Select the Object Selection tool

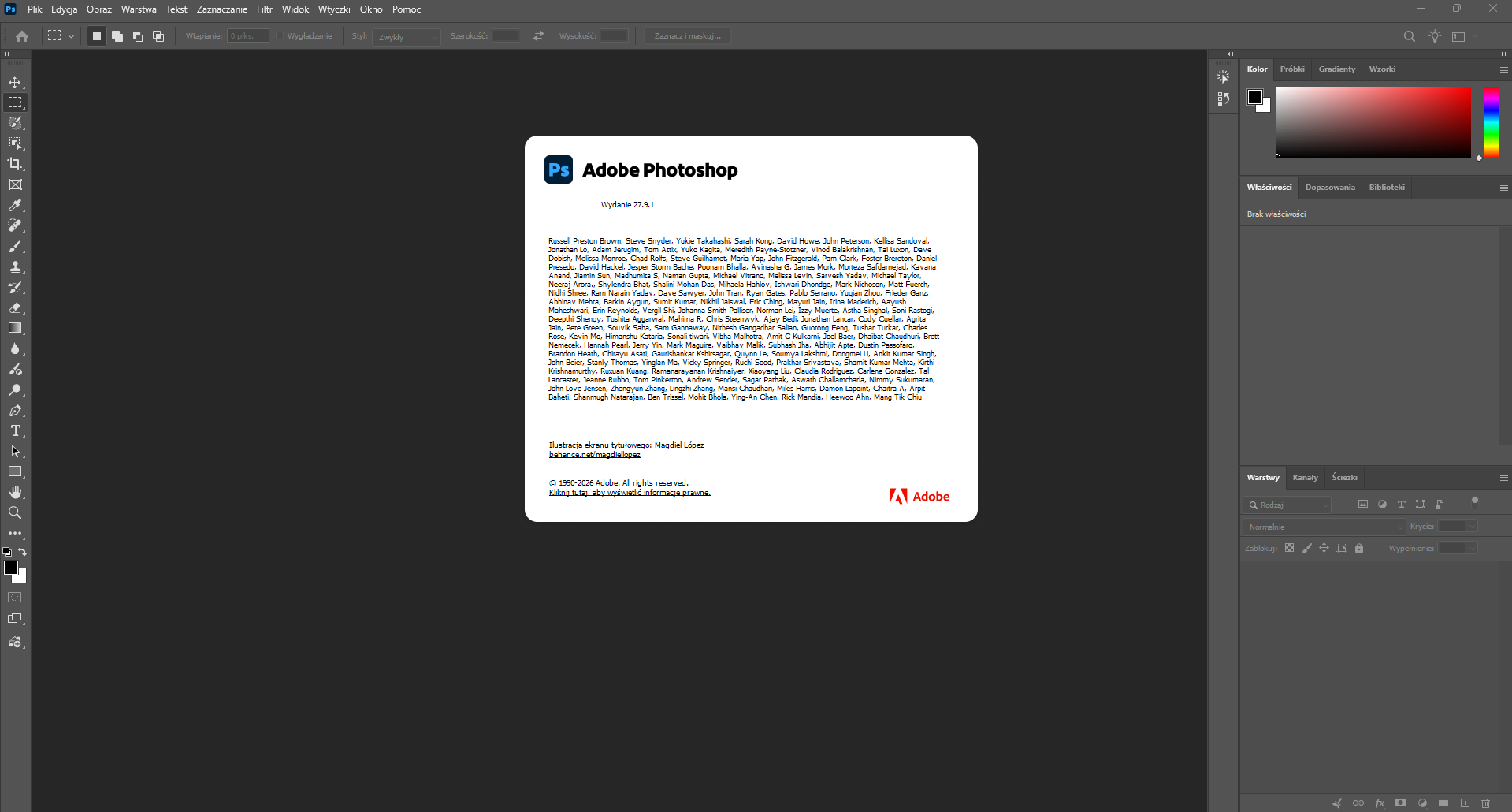pyautogui.click(x=15, y=143)
